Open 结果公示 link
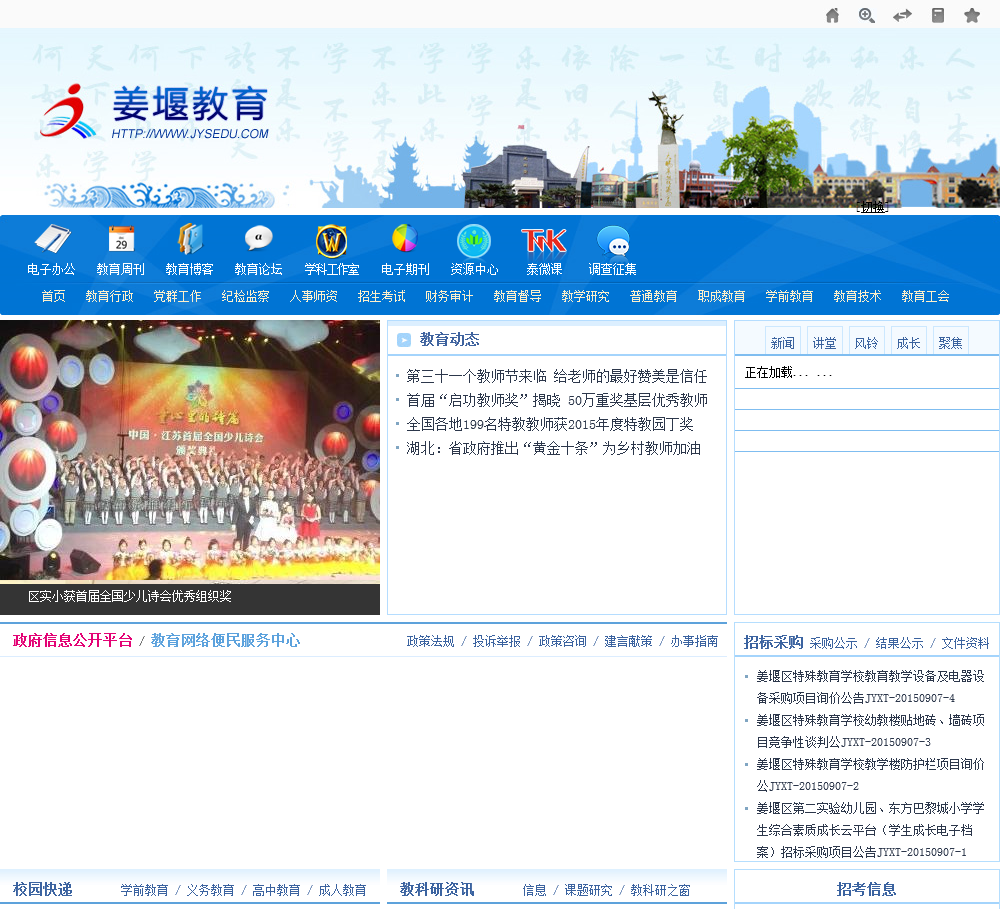Screen dimensions: 1000x909 899,643
